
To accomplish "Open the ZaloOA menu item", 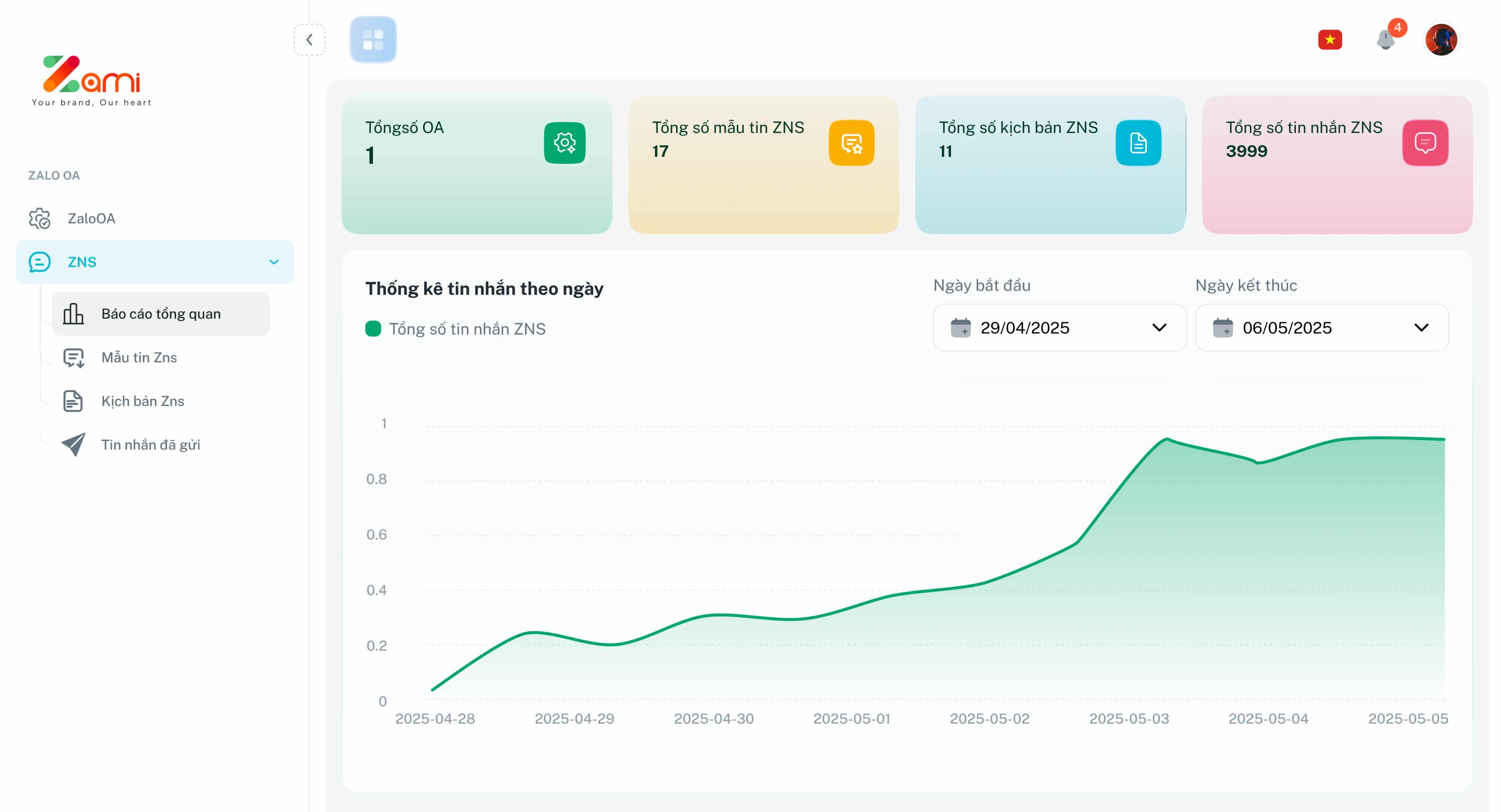I will click(92, 218).
